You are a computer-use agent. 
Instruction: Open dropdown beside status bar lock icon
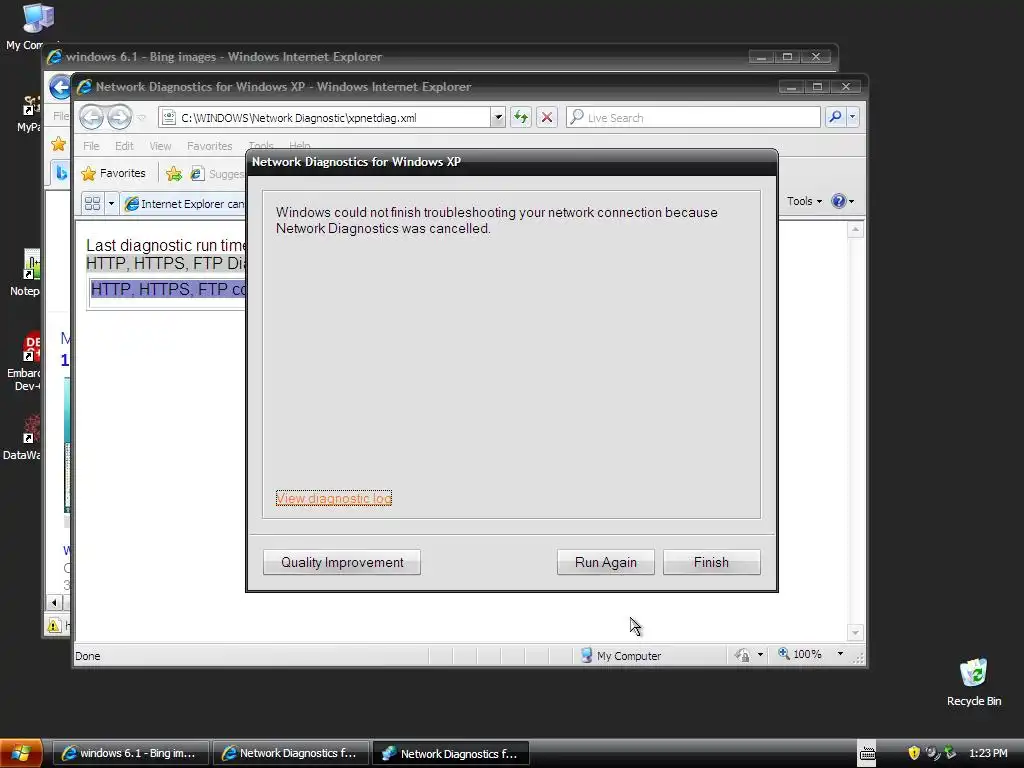tap(760, 654)
